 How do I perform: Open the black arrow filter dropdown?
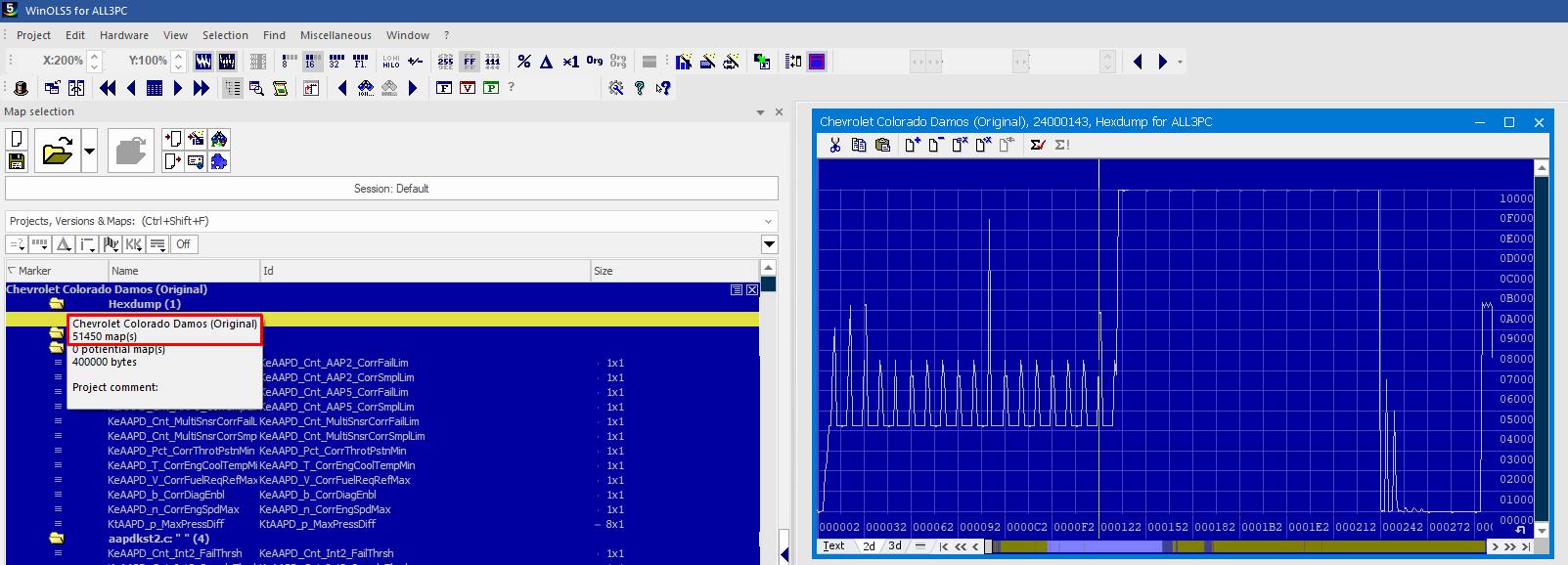point(769,244)
